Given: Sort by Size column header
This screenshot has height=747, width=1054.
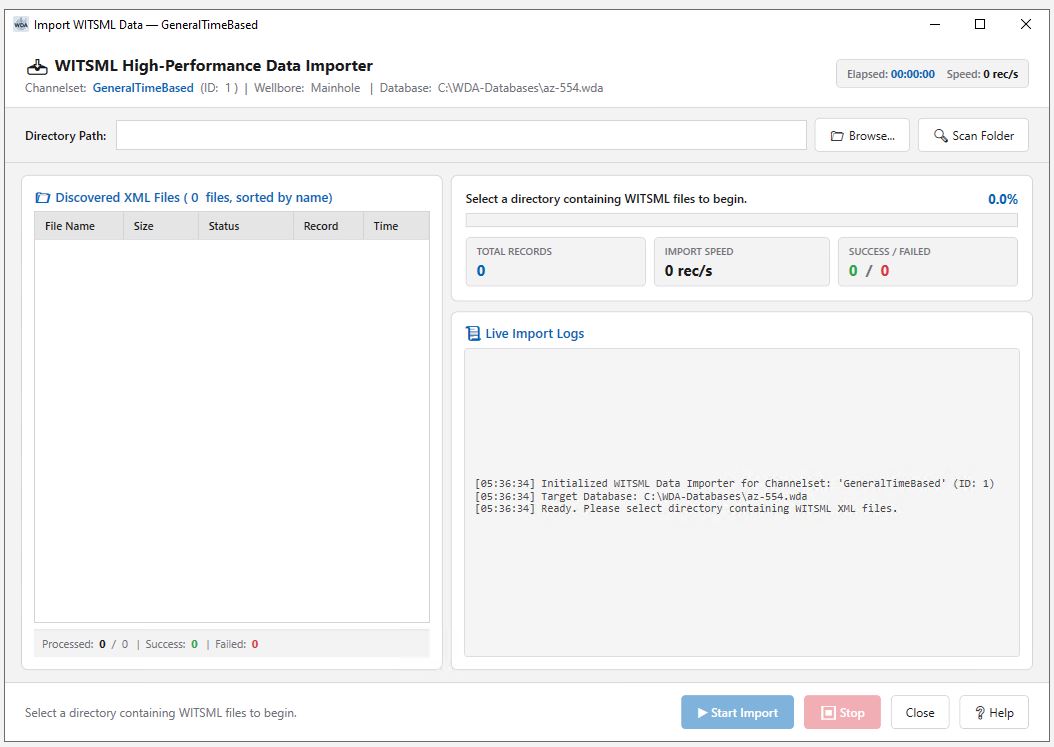Looking at the screenshot, I should [x=161, y=226].
